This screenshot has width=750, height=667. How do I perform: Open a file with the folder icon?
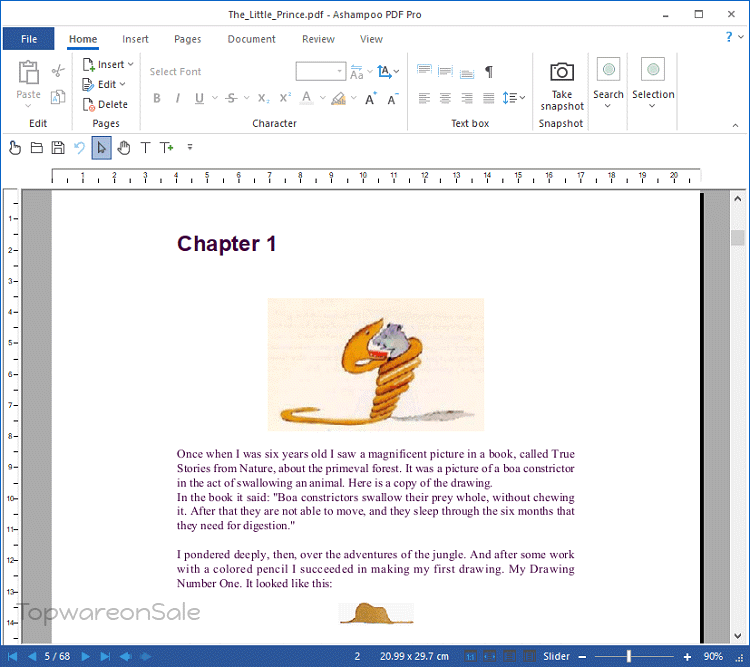coord(37,147)
